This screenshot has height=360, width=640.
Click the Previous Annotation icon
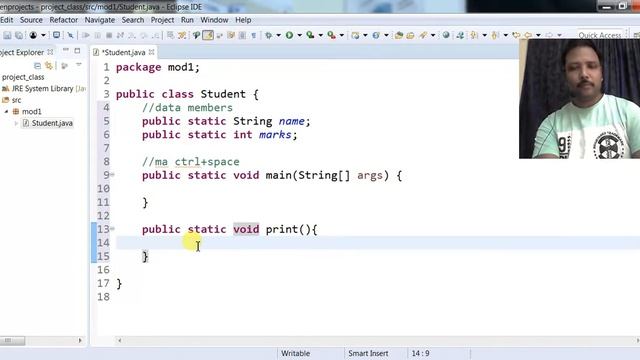[495, 36]
